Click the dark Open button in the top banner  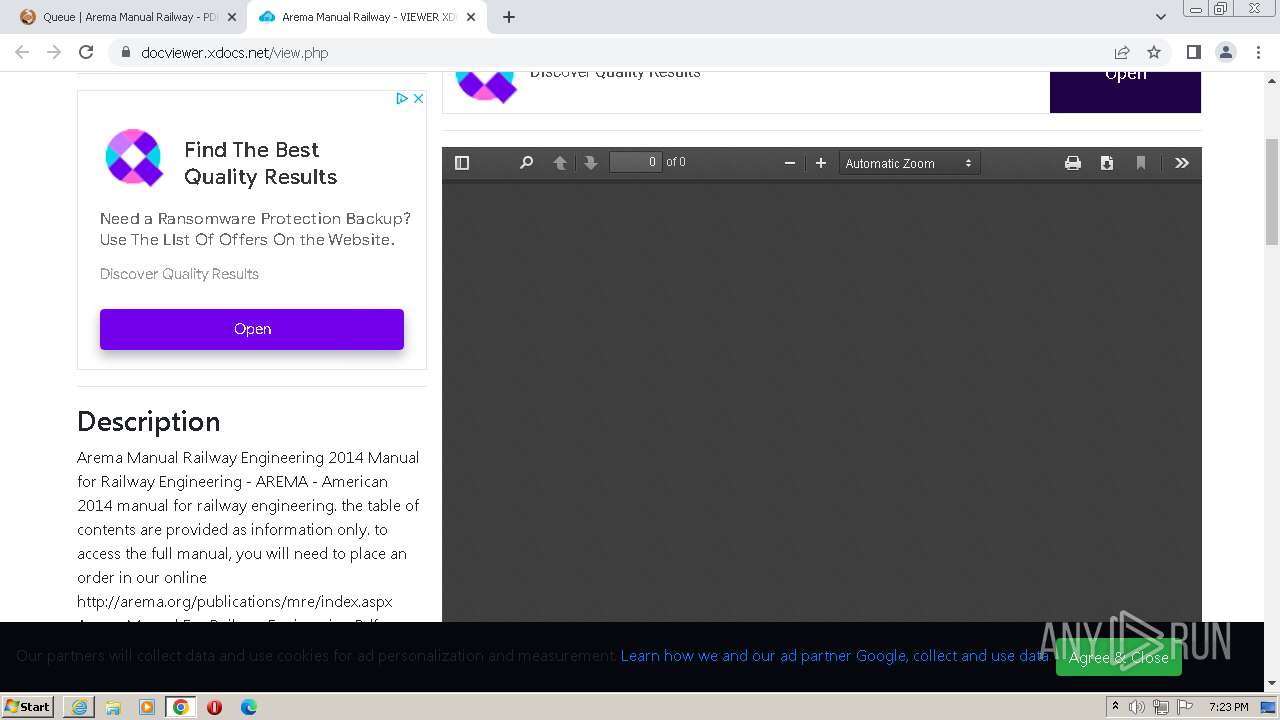tap(1125, 91)
